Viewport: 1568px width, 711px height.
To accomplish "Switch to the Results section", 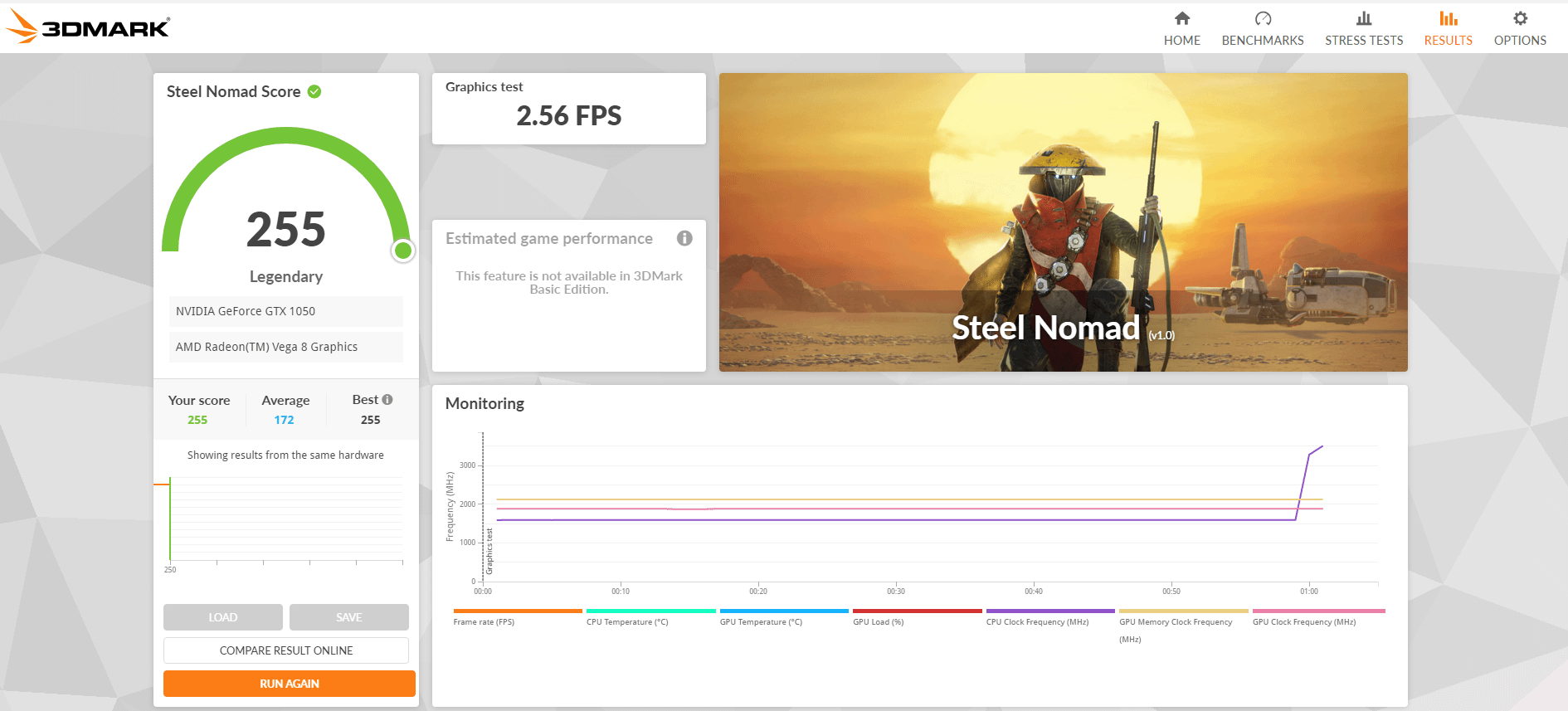I will click(x=1448, y=29).
